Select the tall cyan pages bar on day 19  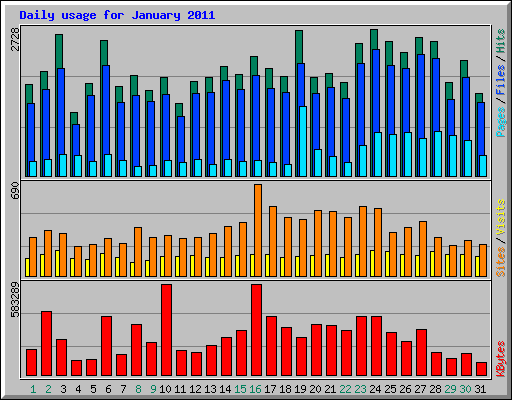[303, 141]
